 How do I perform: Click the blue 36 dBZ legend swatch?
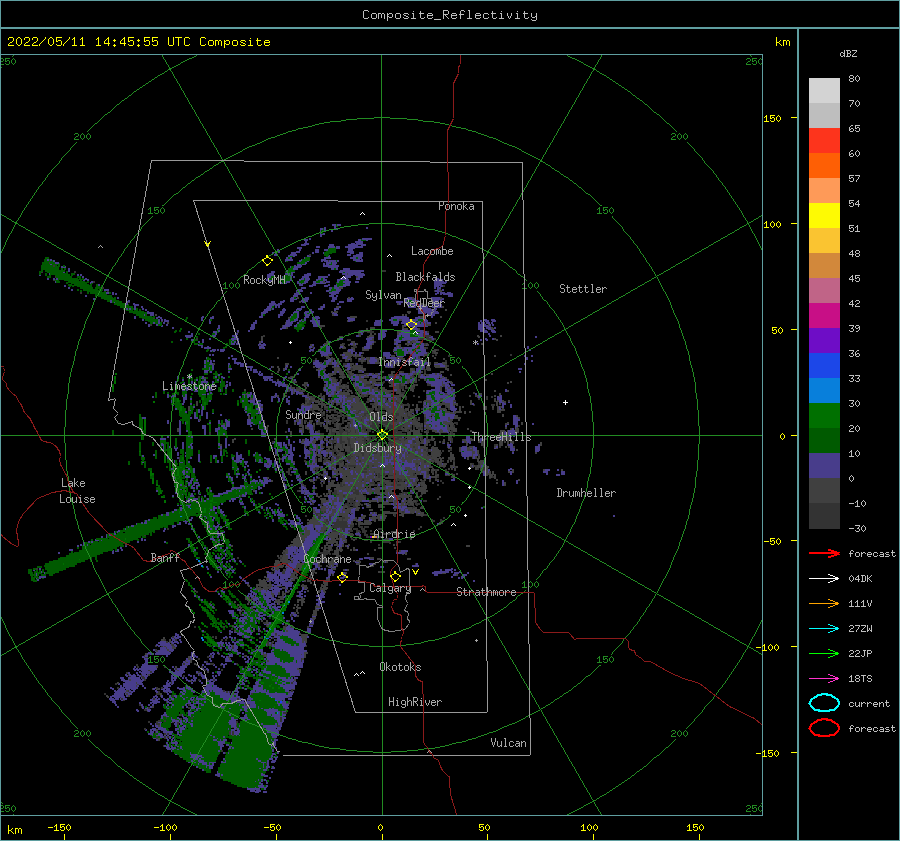824,365
